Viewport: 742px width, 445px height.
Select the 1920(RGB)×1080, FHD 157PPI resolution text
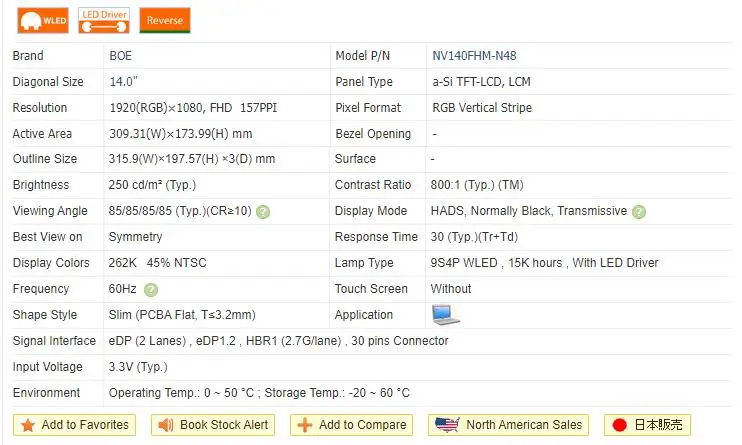click(x=193, y=108)
